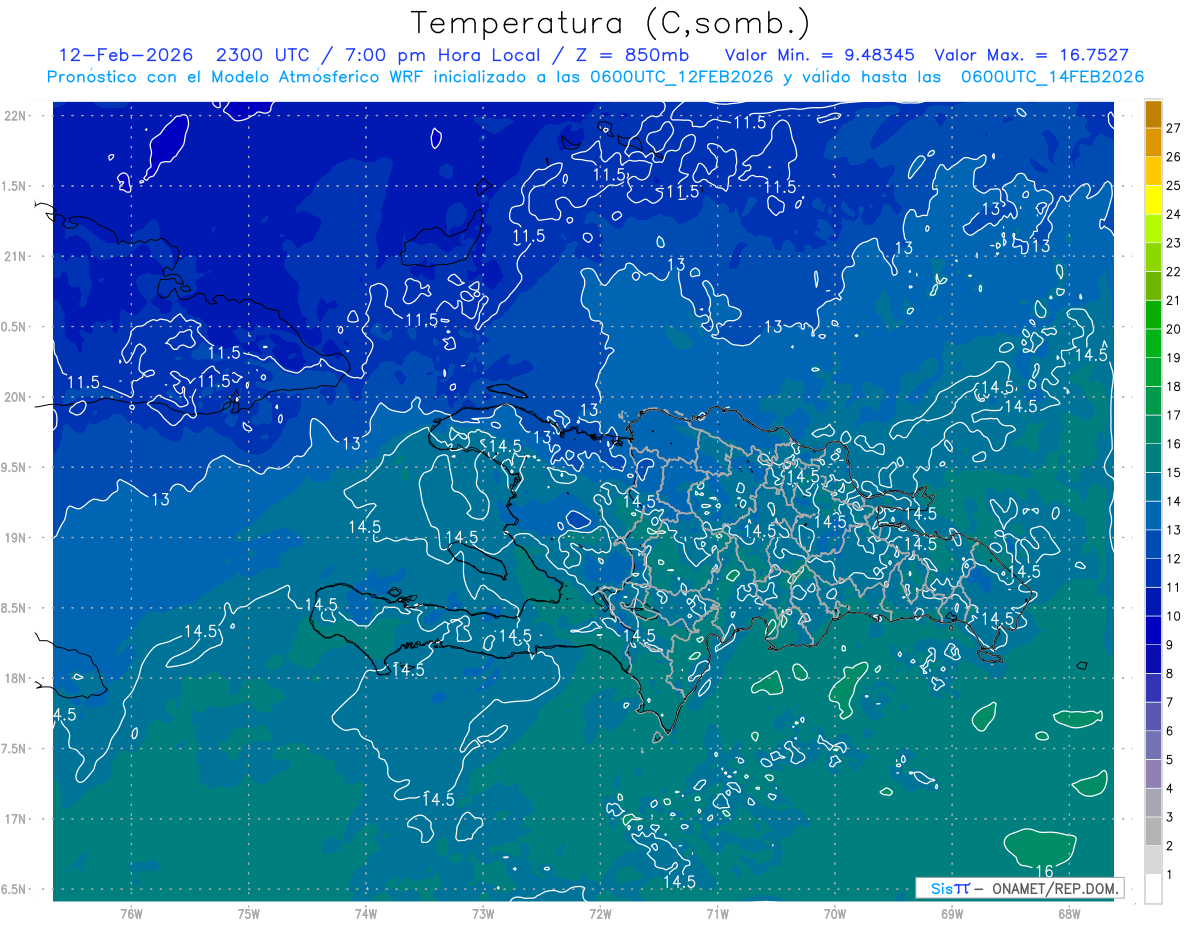Click the 20N latitude axis label
Image resolution: width=1200 pixels, height=927 pixels.
[x=14, y=397]
